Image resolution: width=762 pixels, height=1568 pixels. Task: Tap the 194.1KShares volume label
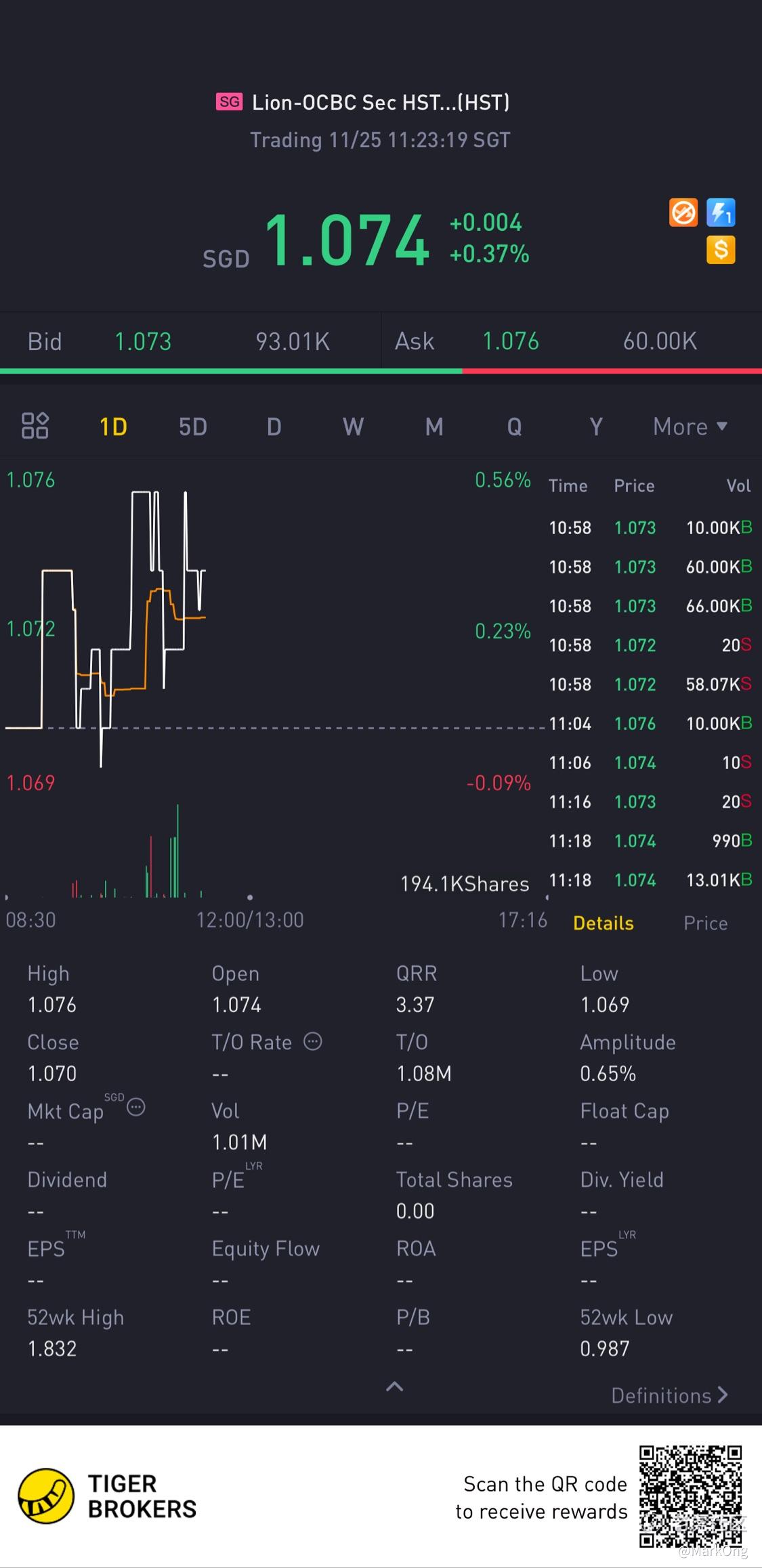[x=465, y=884]
